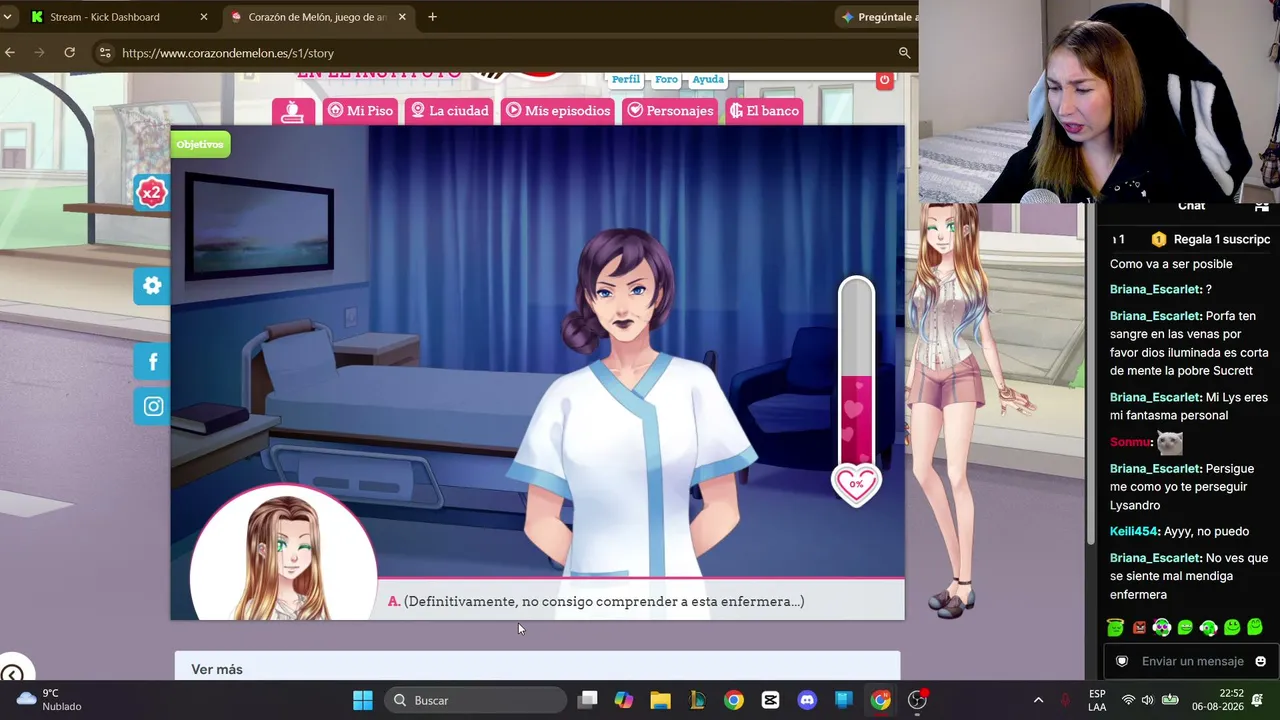This screenshot has height=720, width=1280.
Task: Open the Ayuda link
Action: pos(708,79)
